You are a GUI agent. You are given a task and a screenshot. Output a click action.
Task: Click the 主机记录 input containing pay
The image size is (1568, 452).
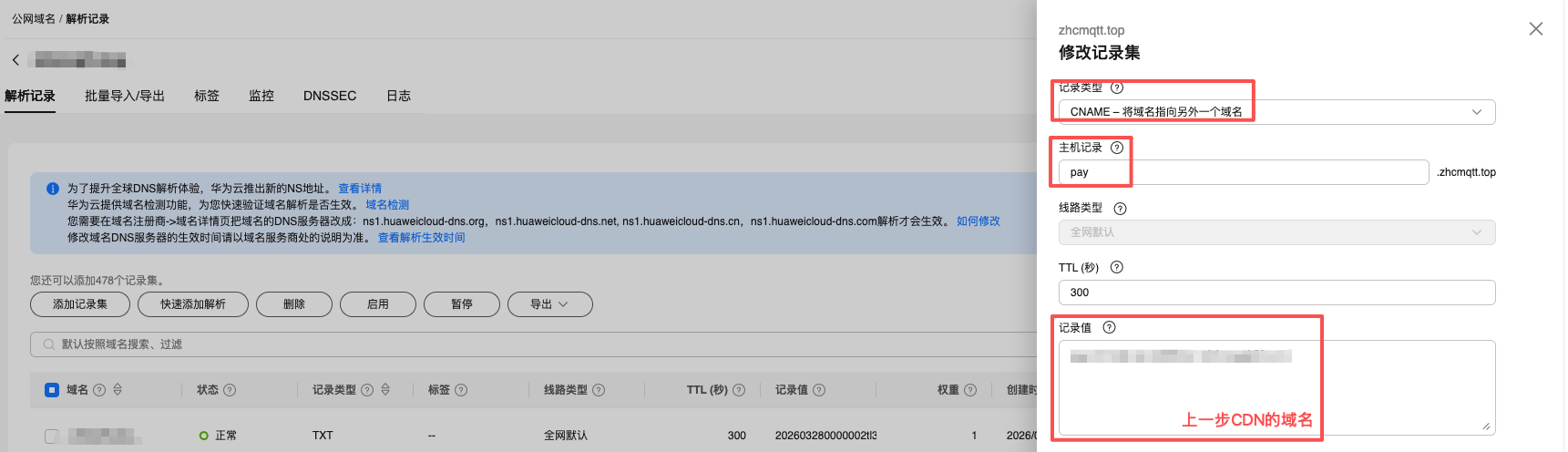[x=1244, y=172]
